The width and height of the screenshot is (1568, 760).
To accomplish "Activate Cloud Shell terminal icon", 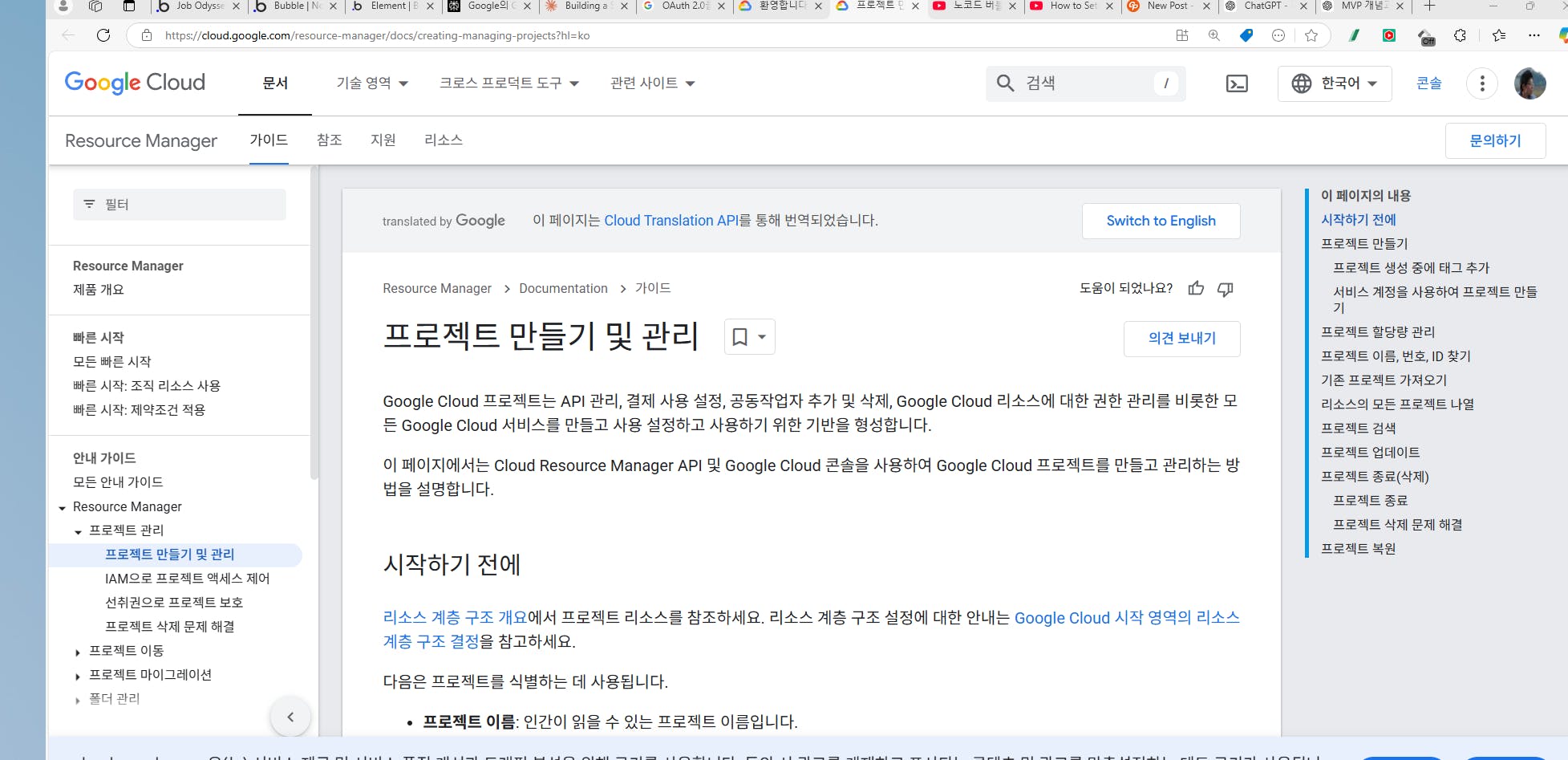I will click(x=1237, y=83).
